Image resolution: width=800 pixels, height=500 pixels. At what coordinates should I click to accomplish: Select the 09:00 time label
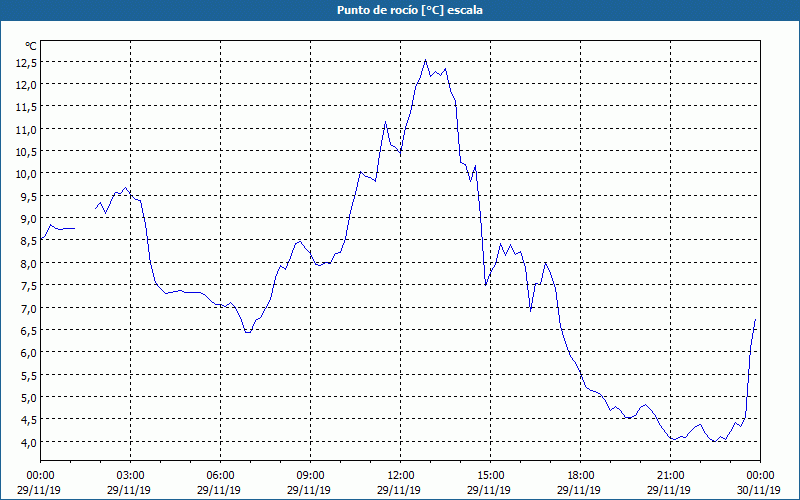point(310,476)
